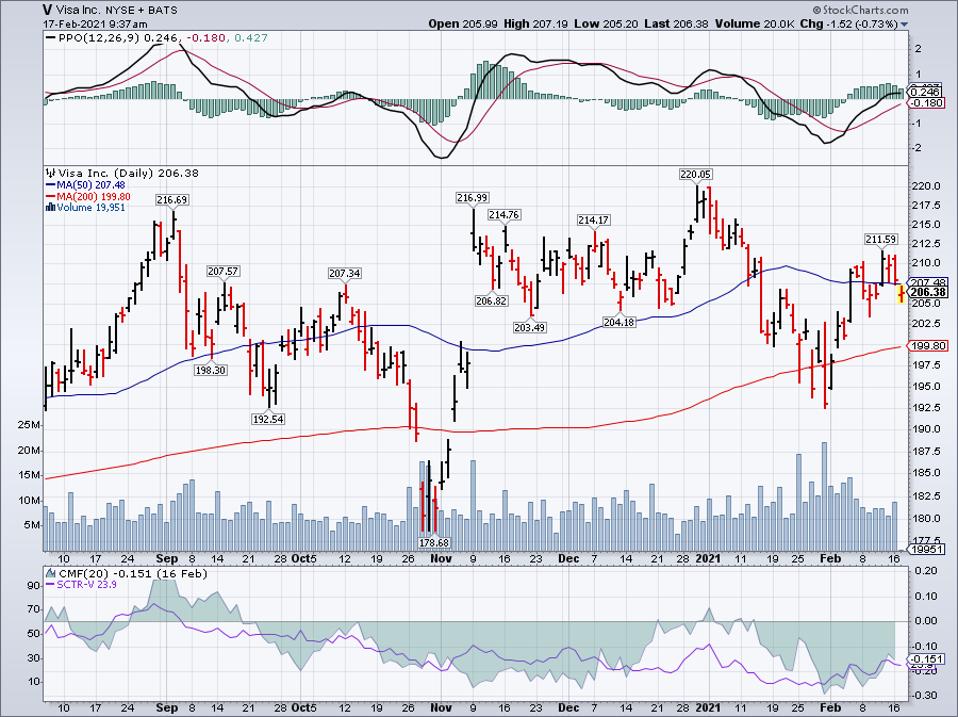Click the Volume 19,951 legend label
Image resolution: width=958 pixels, height=717 pixels.
[x=91, y=208]
